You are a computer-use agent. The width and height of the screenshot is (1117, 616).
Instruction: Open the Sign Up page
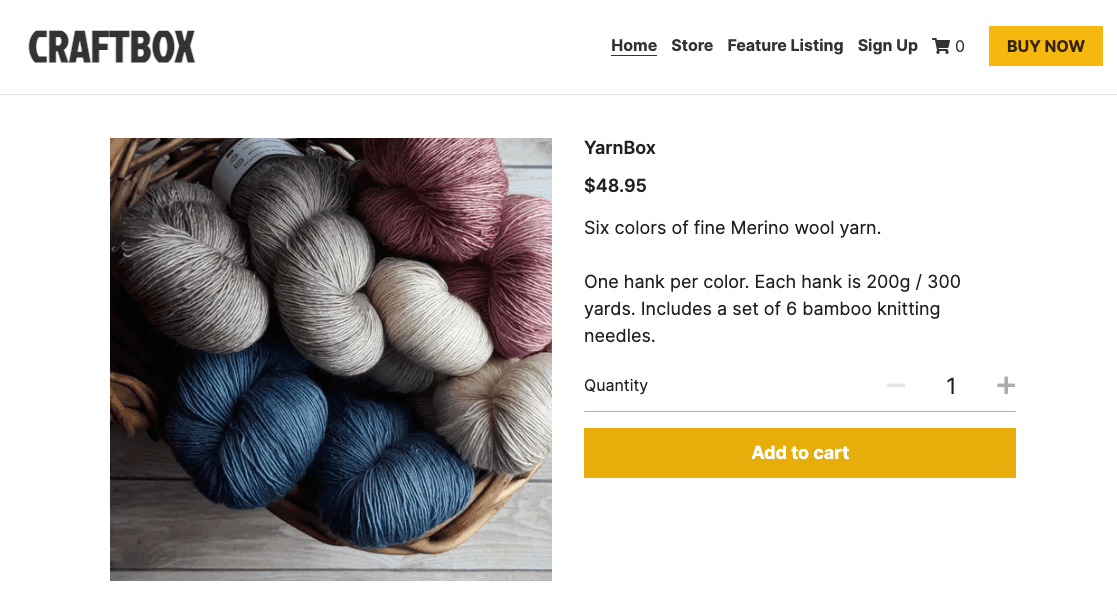click(x=887, y=46)
